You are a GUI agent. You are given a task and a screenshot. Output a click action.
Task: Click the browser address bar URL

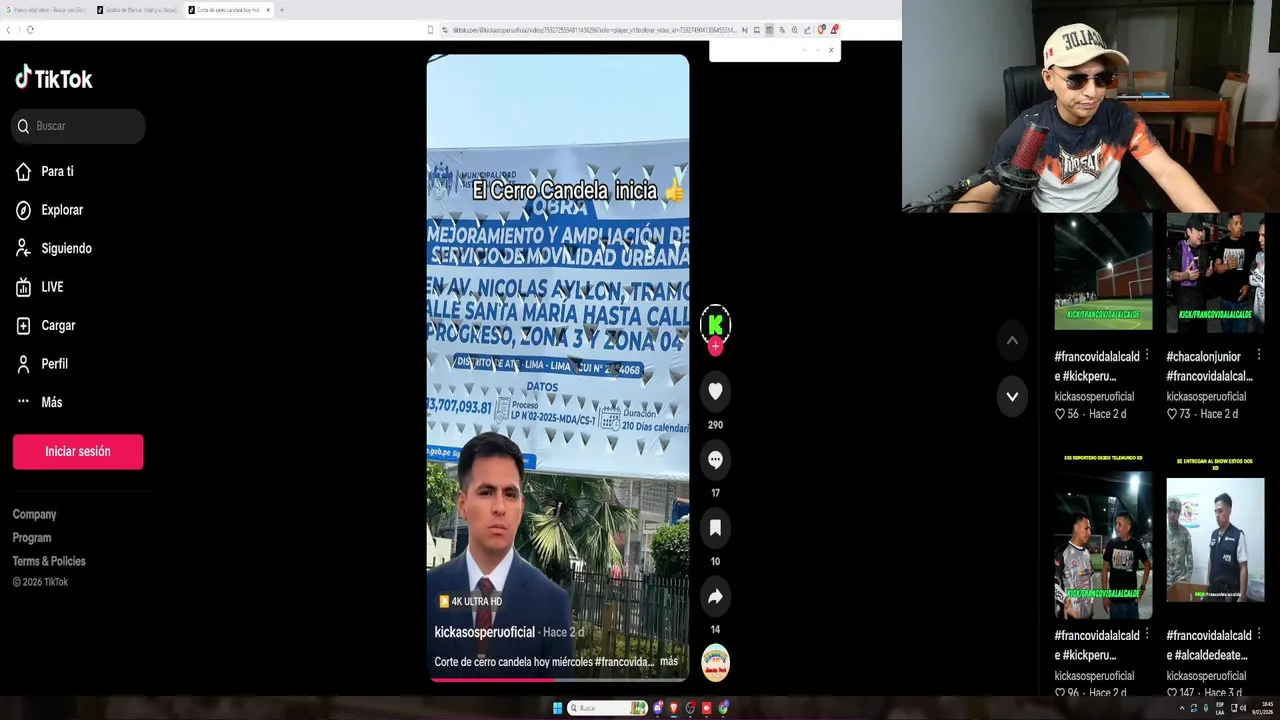(594, 30)
